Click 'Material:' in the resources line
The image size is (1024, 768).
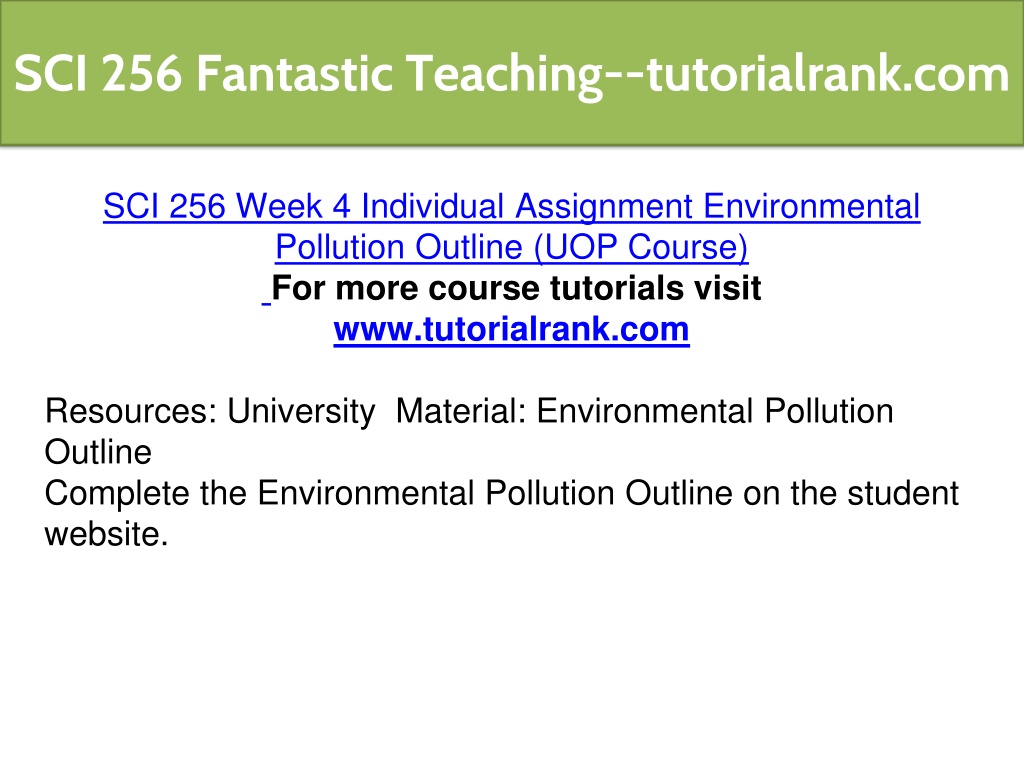[x=461, y=411]
